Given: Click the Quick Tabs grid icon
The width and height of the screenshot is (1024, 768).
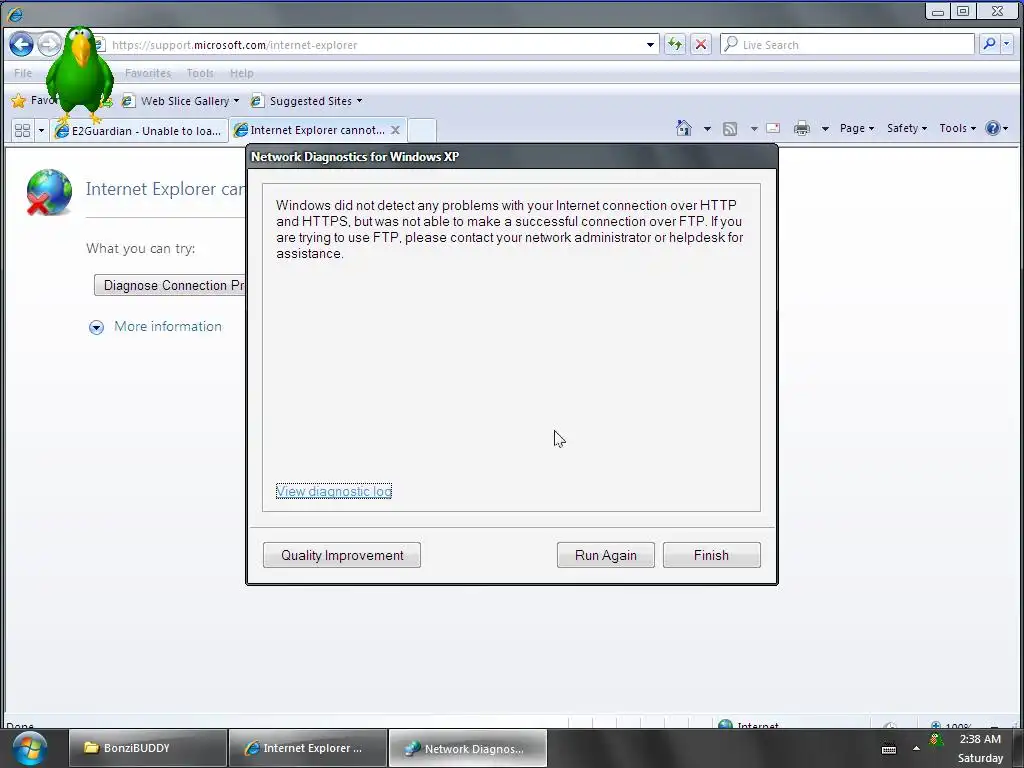Looking at the screenshot, I should tap(22, 130).
